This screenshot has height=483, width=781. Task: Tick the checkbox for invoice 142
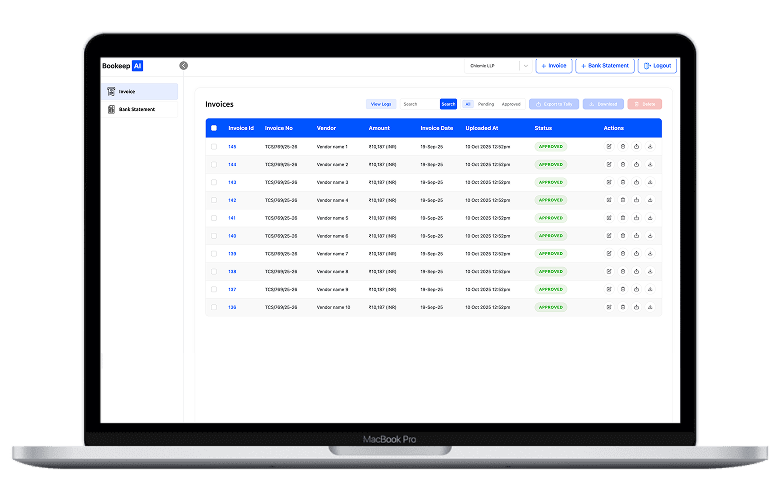click(214, 200)
